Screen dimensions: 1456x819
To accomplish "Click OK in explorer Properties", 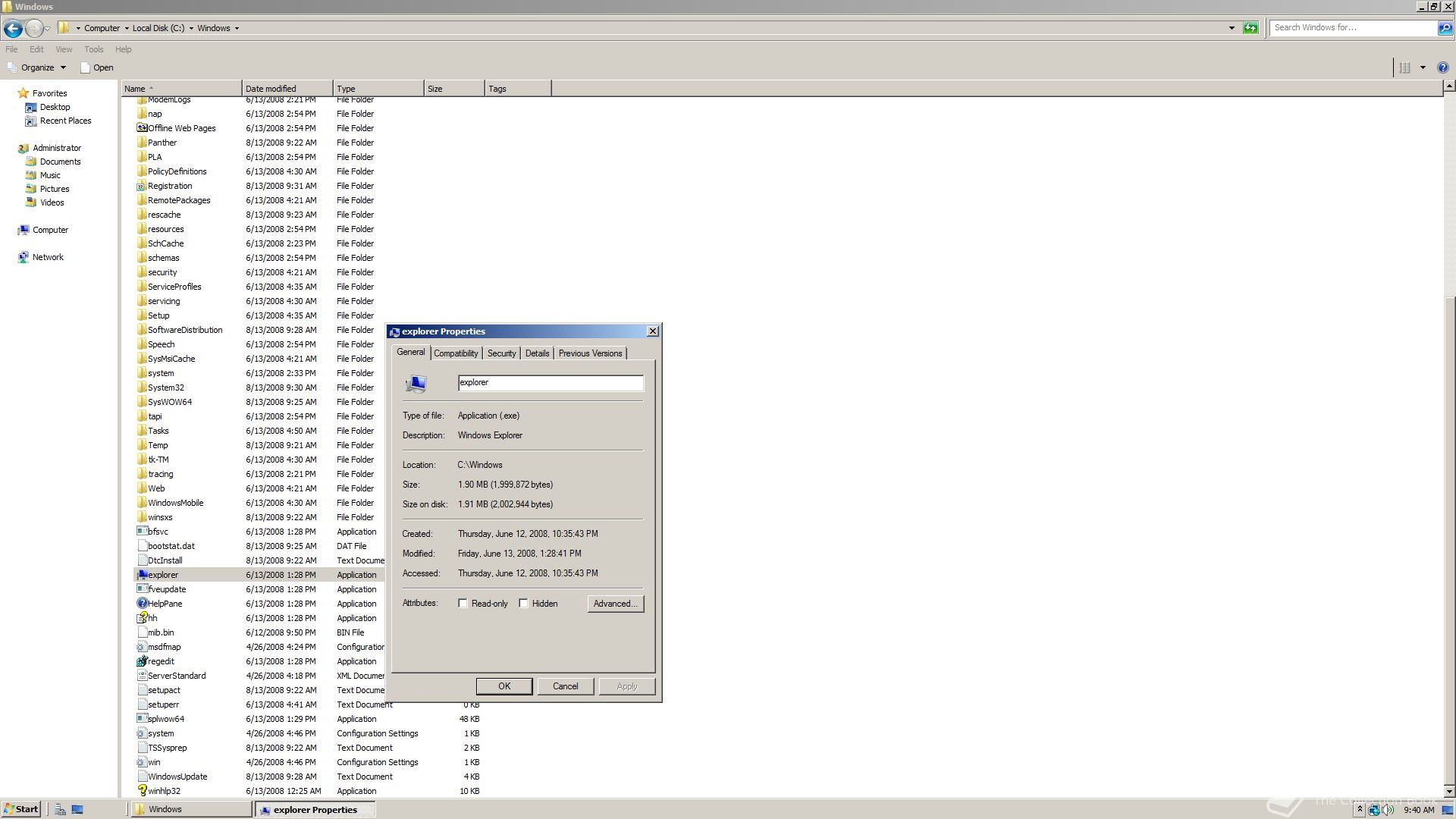I will (x=504, y=686).
